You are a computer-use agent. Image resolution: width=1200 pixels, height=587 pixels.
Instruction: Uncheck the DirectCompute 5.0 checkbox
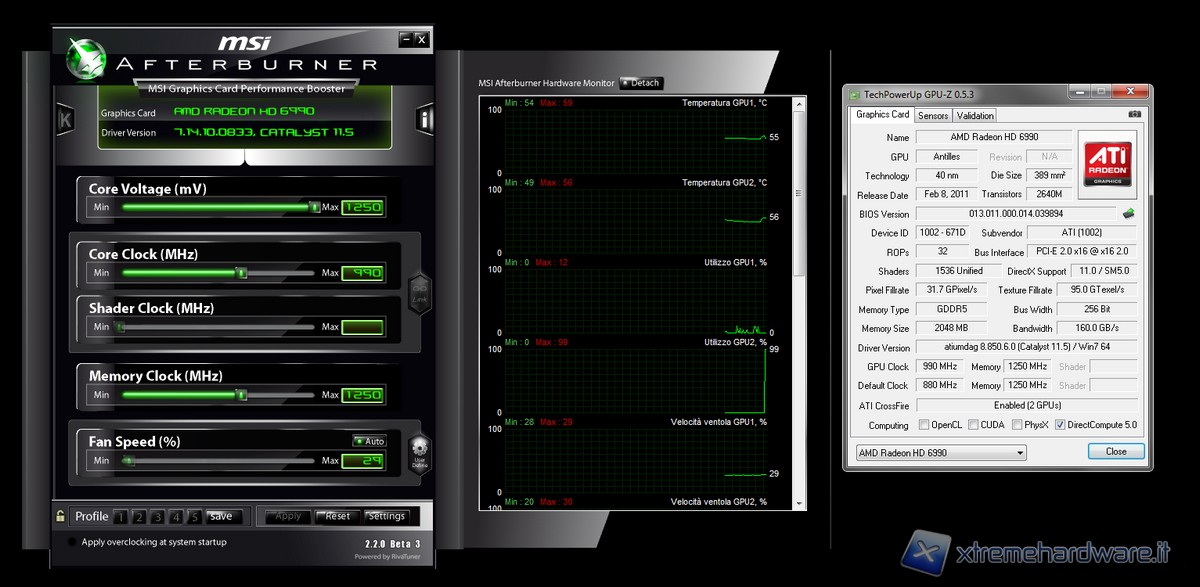click(x=1060, y=425)
